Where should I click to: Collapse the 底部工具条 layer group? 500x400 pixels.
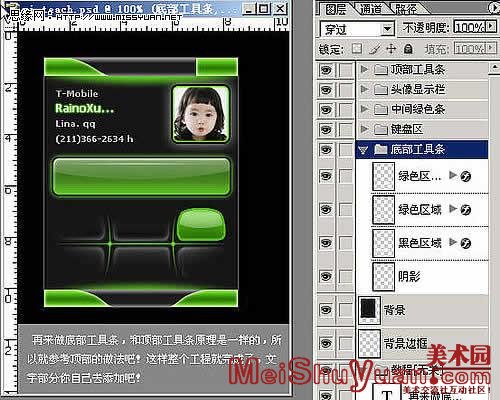tap(363, 150)
